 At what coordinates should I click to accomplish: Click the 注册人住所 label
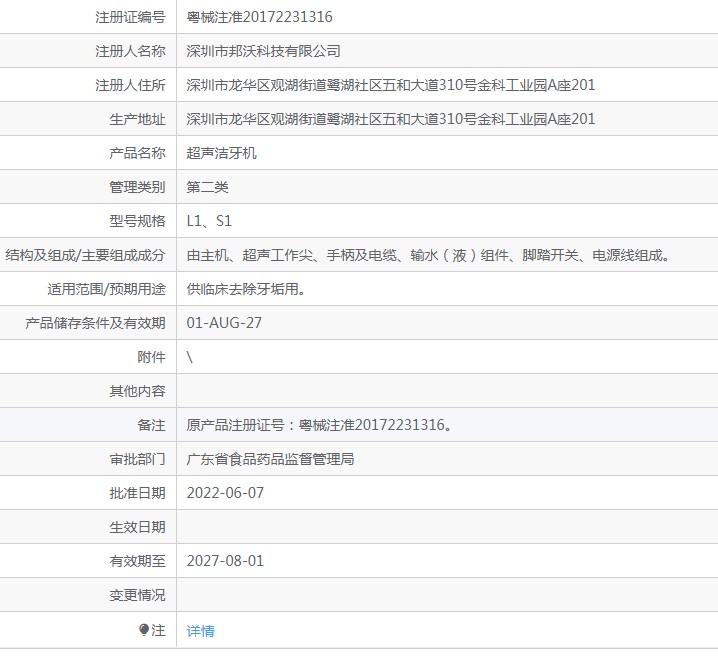point(130,85)
